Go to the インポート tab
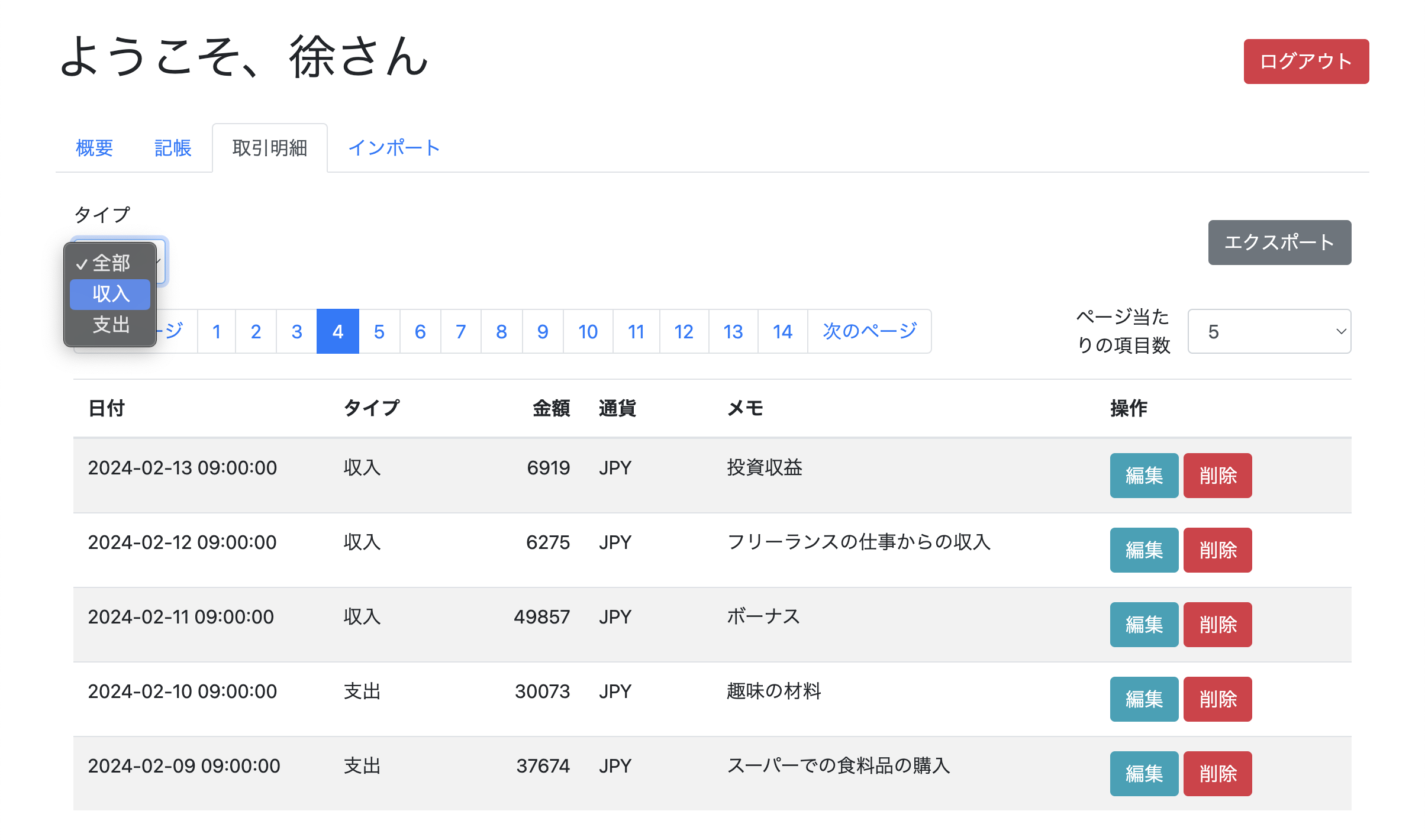 pos(394,148)
